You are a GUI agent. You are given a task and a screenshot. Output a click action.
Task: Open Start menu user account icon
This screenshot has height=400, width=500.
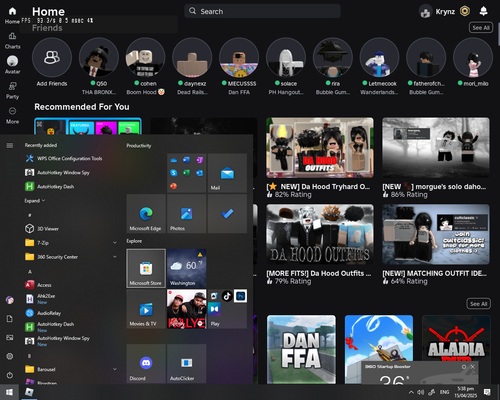(10, 300)
